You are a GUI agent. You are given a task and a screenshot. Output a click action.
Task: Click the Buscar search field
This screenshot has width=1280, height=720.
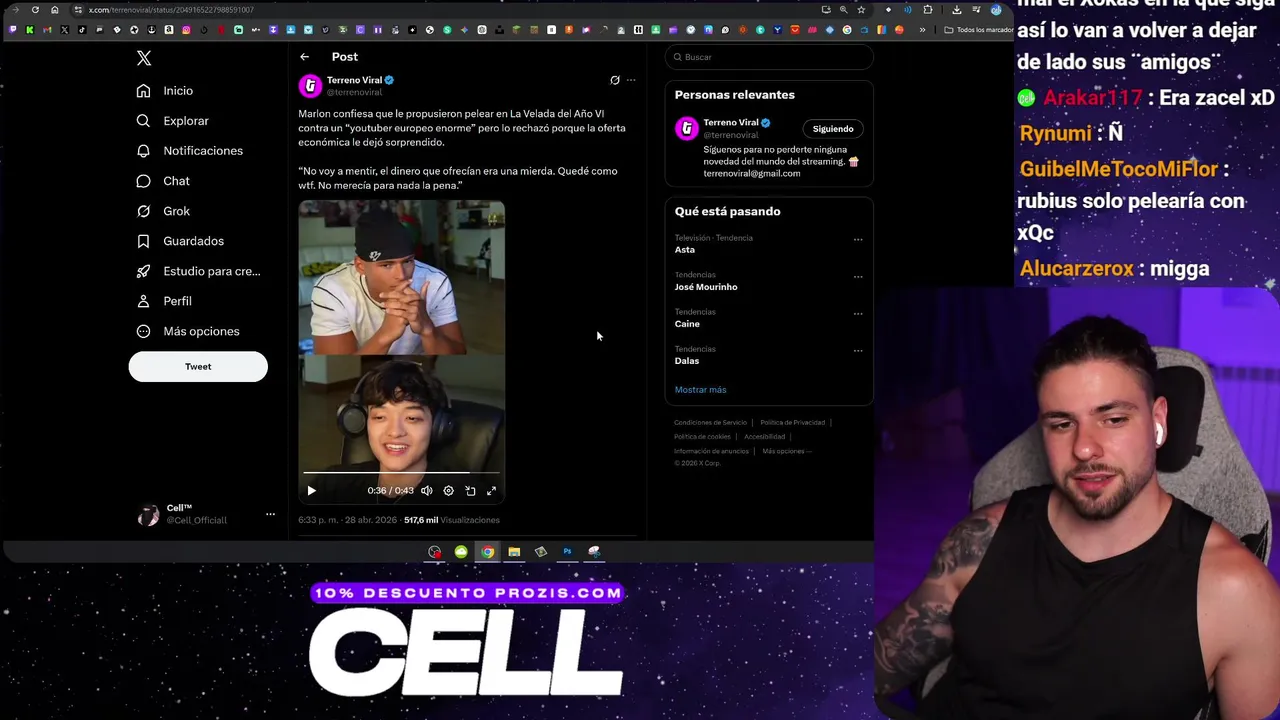click(x=769, y=57)
